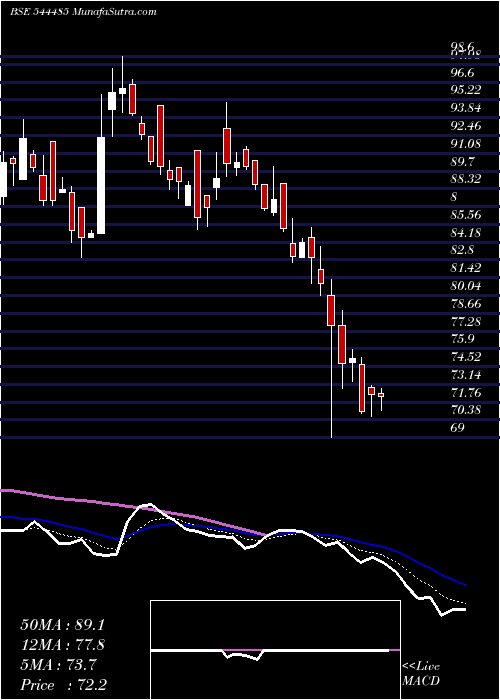The image size is (500, 700).
Task: Click the 91.08 price axis label
Action: 466,144
